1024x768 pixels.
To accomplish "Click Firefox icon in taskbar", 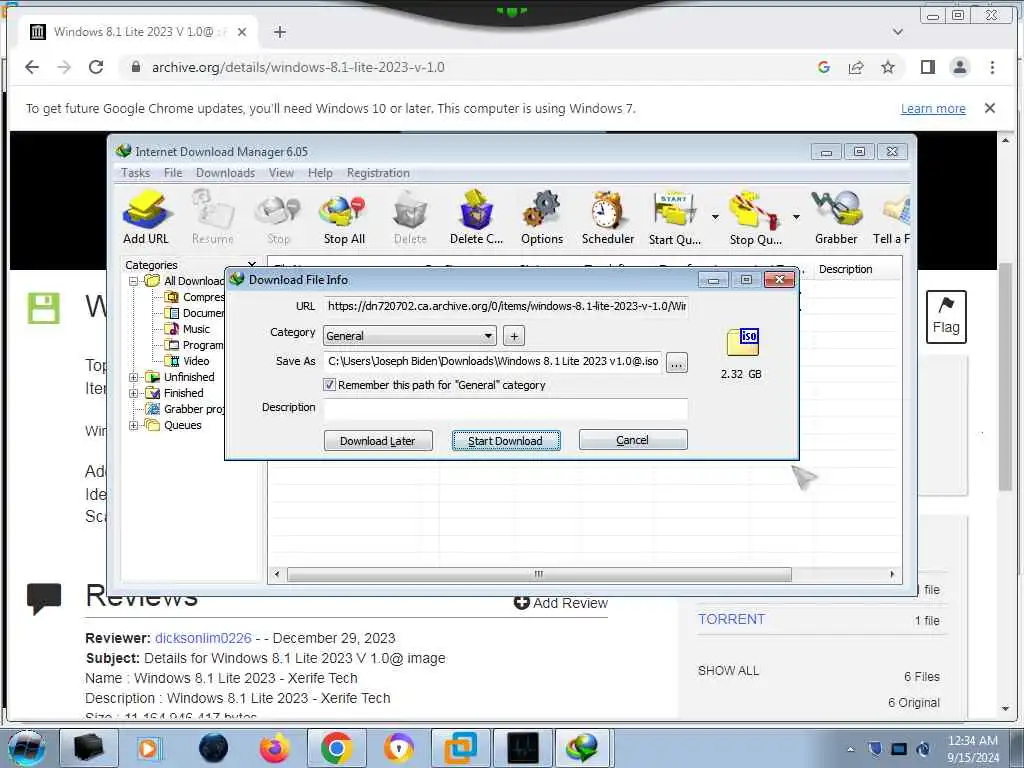I will (274, 748).
